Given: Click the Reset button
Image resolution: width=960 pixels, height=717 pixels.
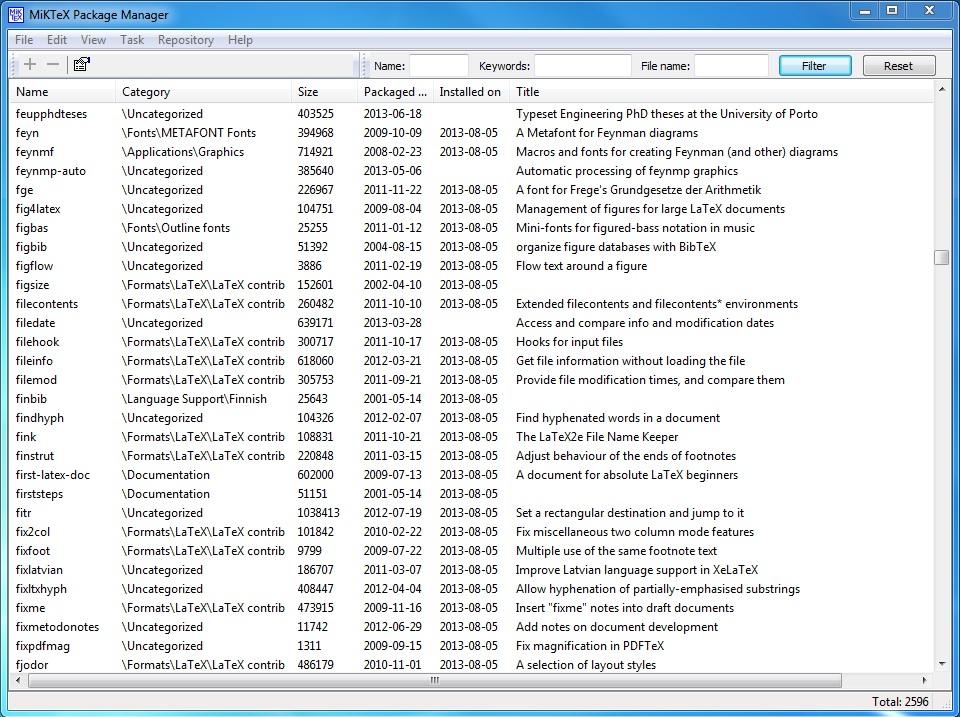Looking at the screenshot, I should [x=899, y=66].
